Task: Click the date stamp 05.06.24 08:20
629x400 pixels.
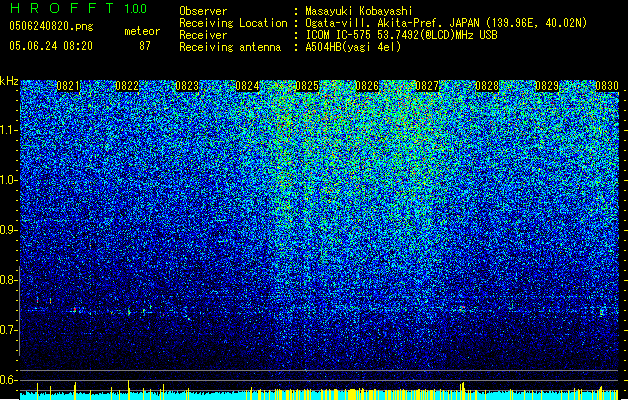Action: [x=51, y=46]
